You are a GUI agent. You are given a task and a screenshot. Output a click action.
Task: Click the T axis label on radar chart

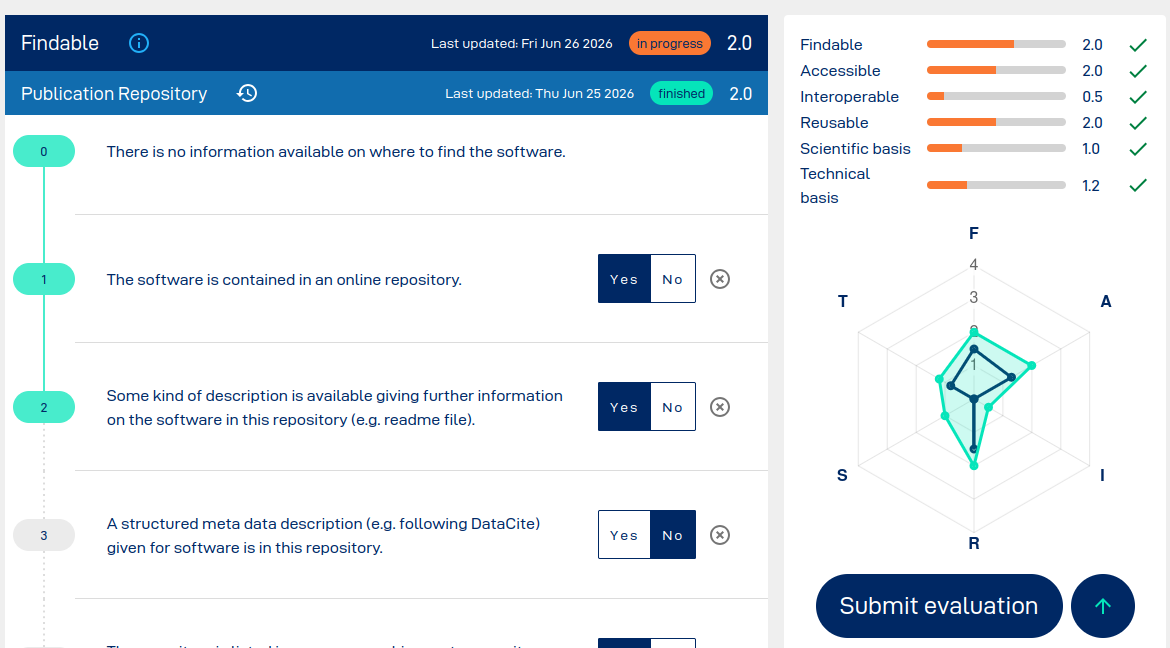pyautogui.click(x=842, y=302)
